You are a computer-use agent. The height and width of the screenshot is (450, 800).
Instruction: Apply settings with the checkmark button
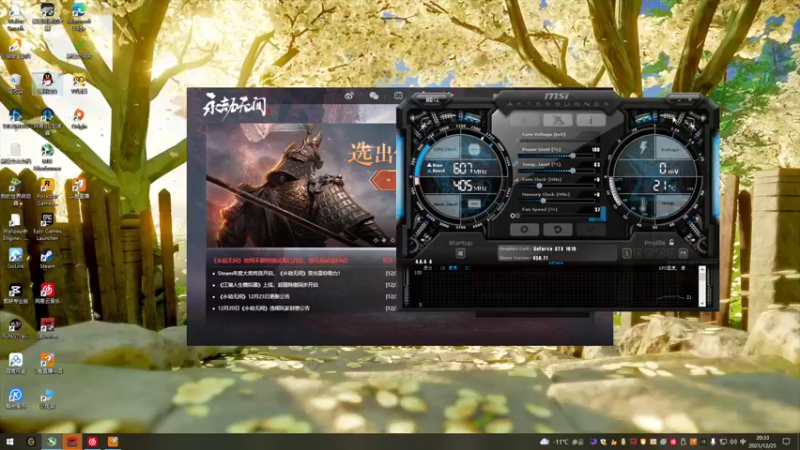click(x=591, y=230)
